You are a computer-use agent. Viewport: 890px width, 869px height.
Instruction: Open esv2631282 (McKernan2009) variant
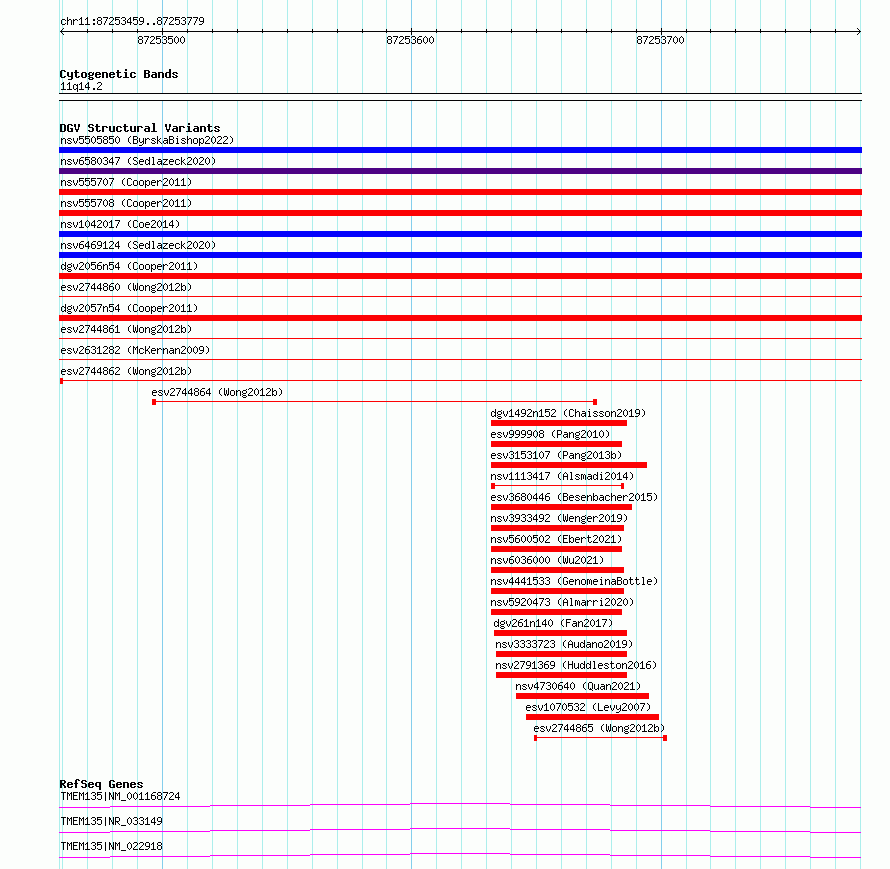click(x=135, y=350)
